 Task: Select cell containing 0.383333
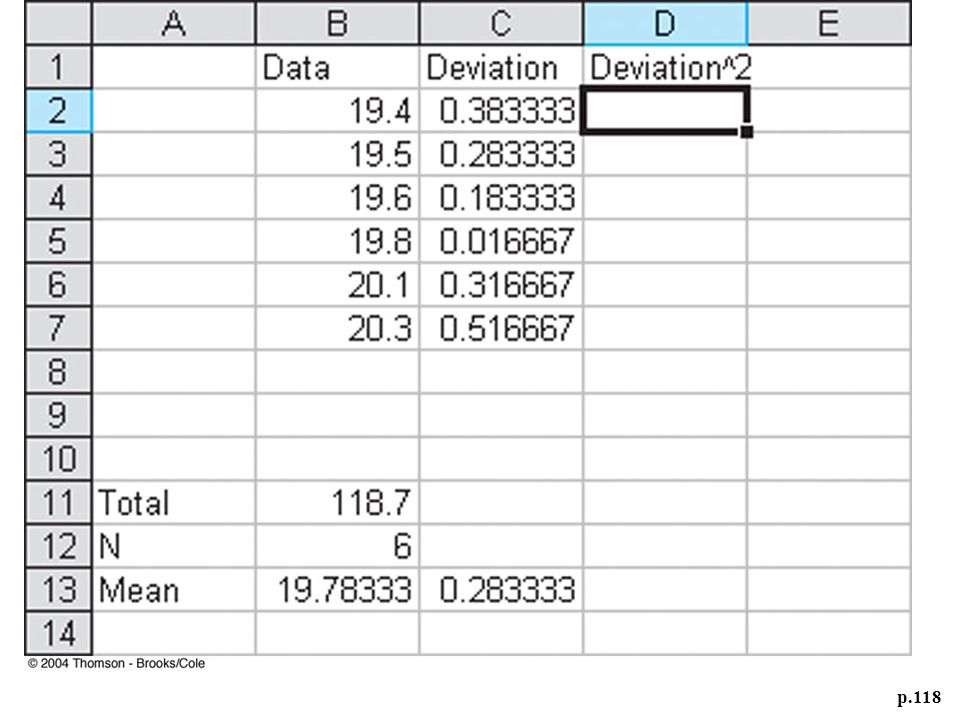(501, 111)
